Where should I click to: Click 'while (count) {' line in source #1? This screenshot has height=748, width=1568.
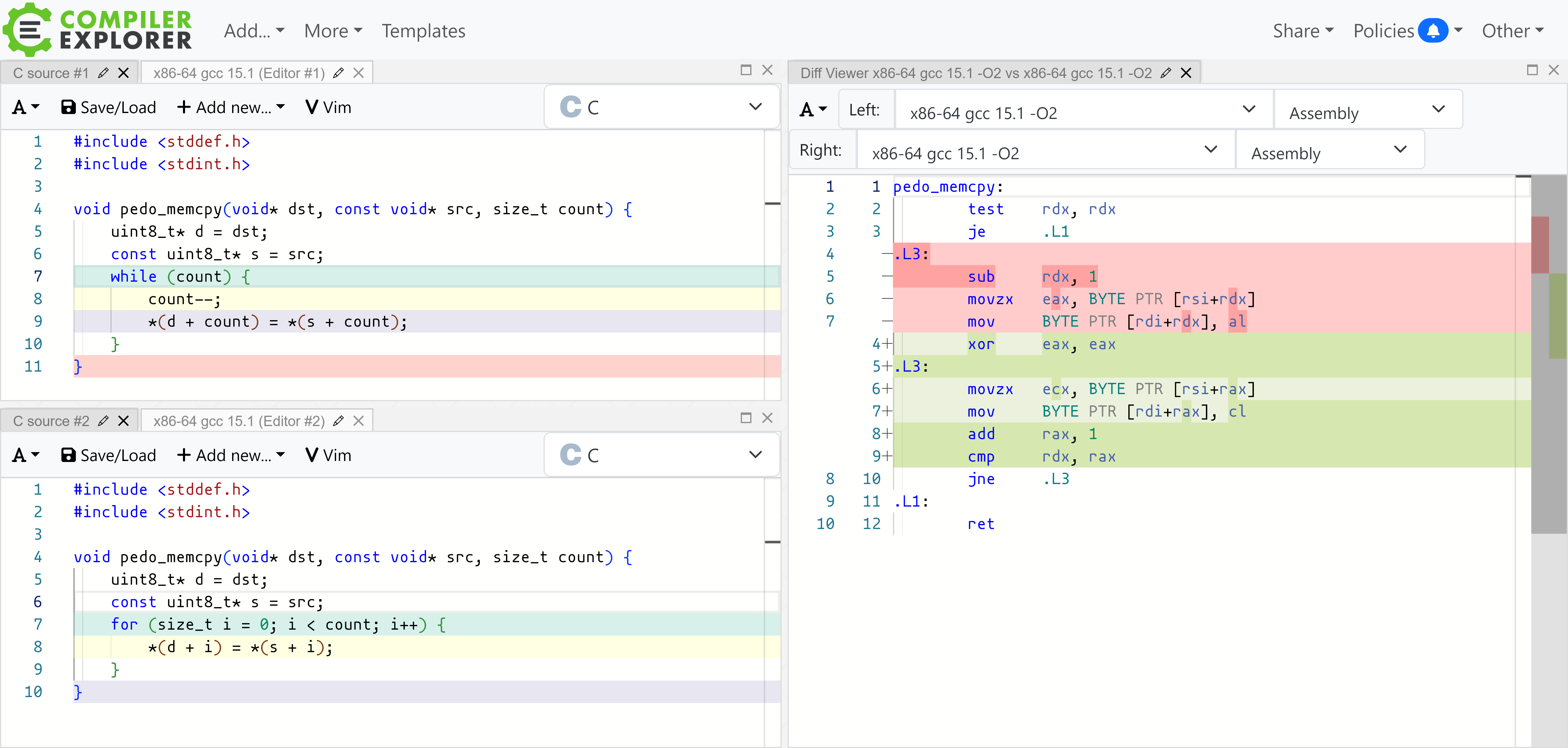click(x=426, y=276)
